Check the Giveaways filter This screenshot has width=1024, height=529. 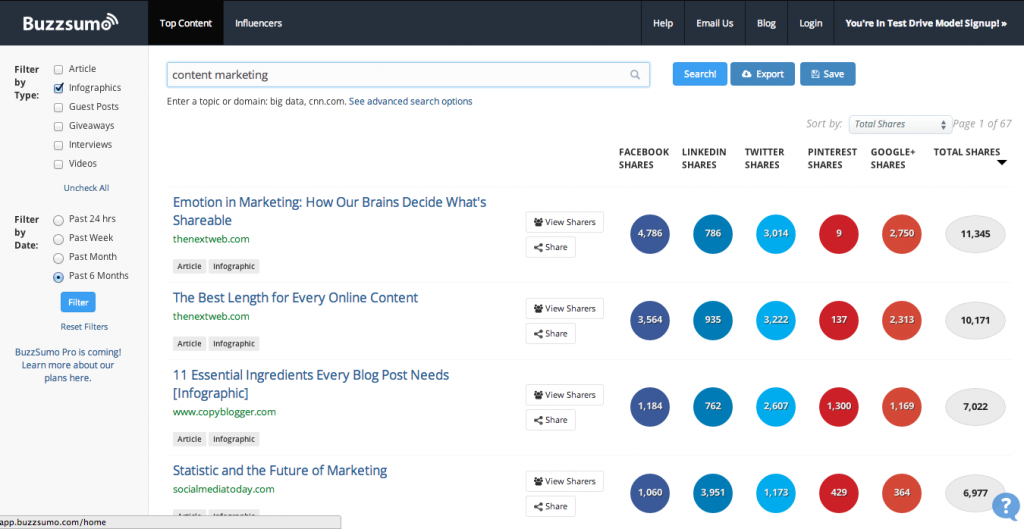tap(58, 126)
